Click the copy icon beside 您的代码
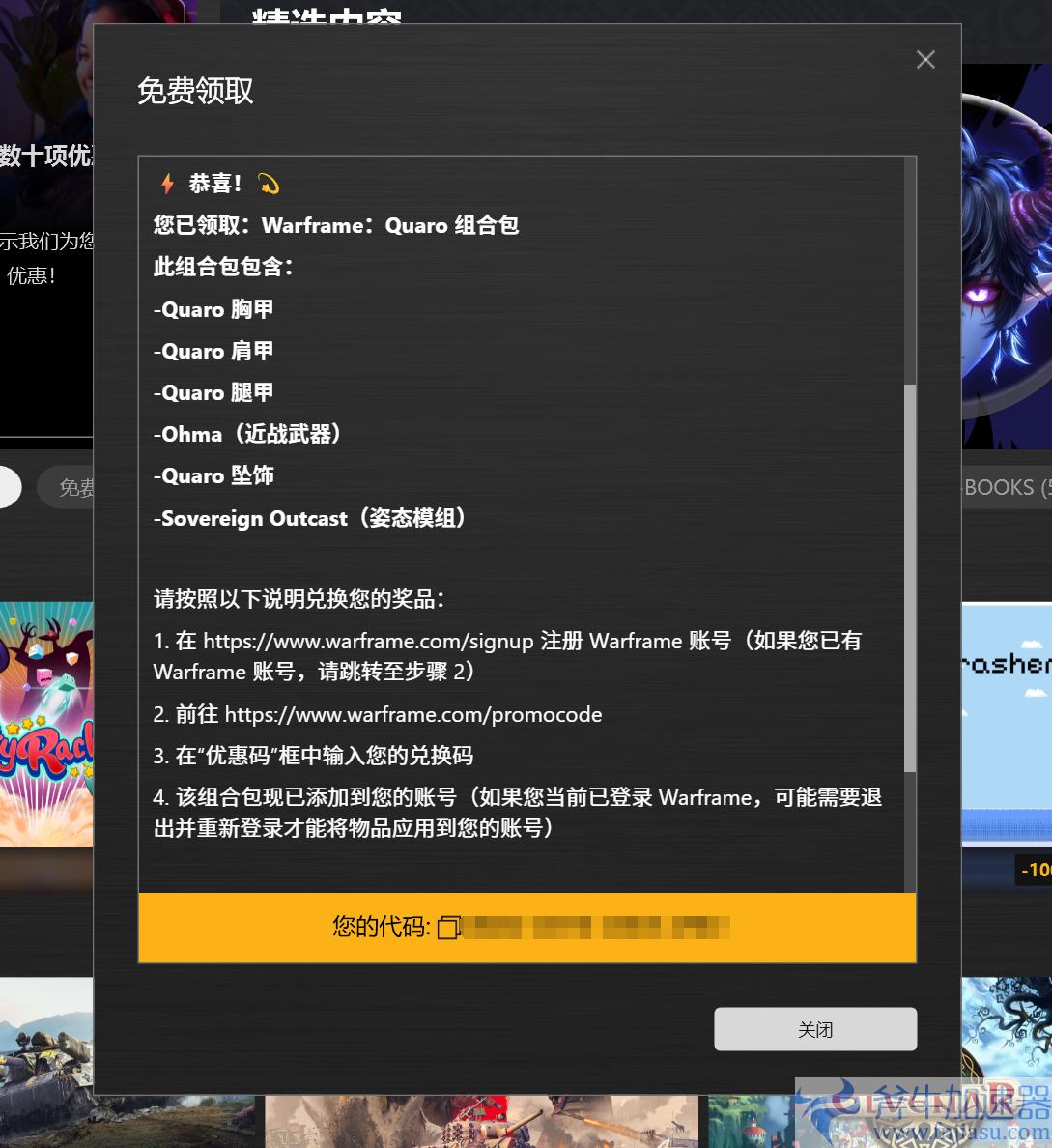Image resolution: width=1052 pixels, height=1148 pixels. coord(448,928)
